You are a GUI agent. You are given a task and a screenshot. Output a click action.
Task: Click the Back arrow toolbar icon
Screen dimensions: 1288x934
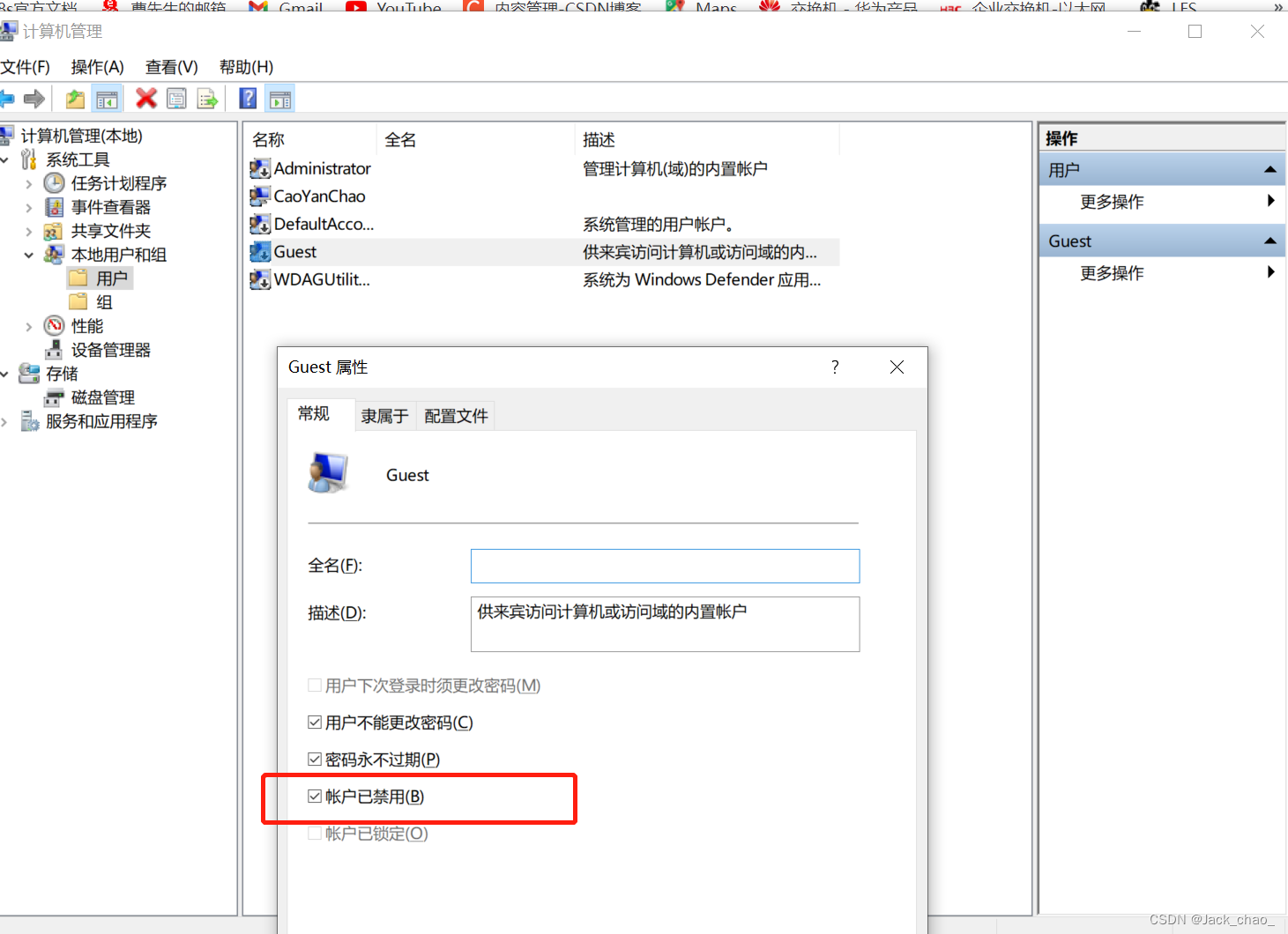pos(7,99)
